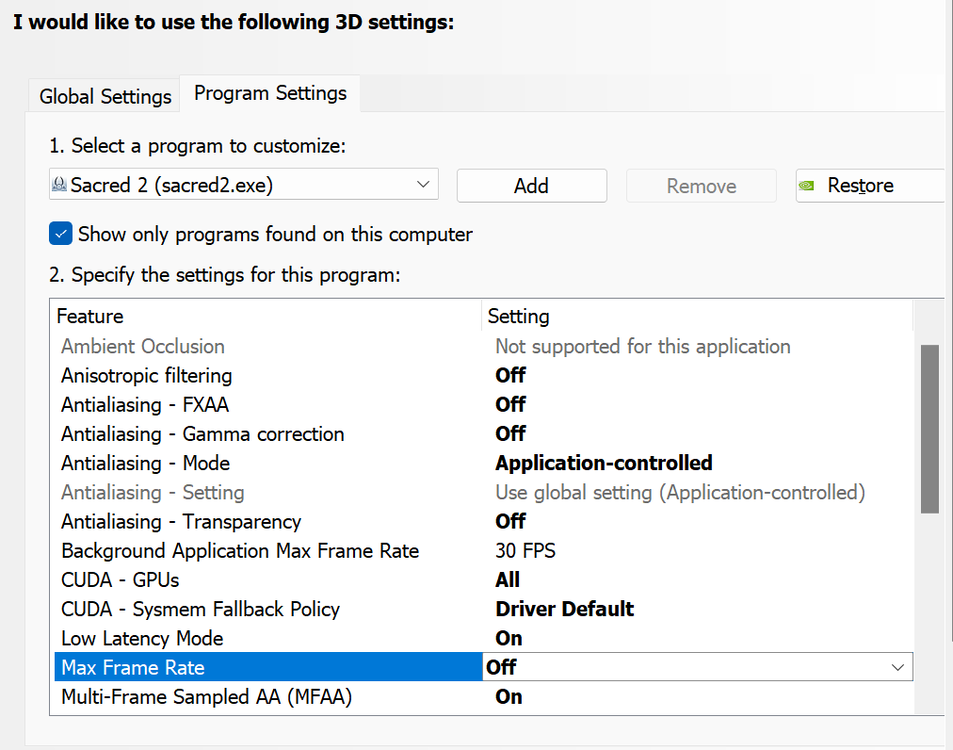
Task: Click the NVIDIA logo on Restore button
Action: pyautogui.click(x=807, y=185)
